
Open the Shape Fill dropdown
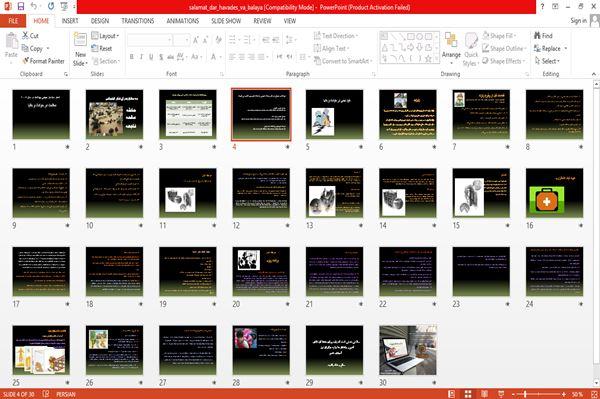tap(499, 36)
